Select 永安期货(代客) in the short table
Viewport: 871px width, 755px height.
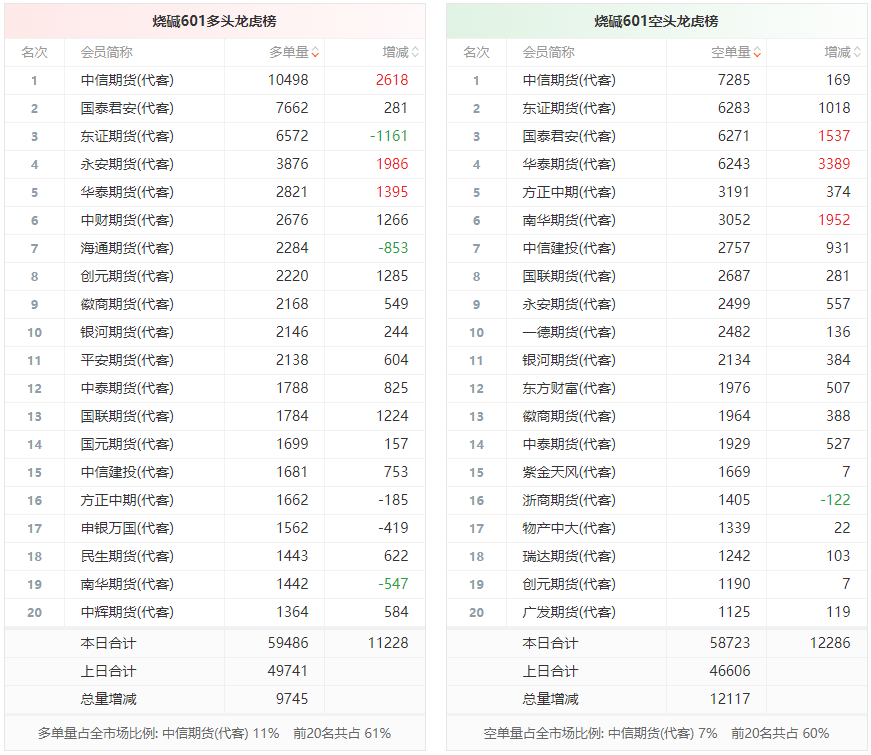point(569,304)
